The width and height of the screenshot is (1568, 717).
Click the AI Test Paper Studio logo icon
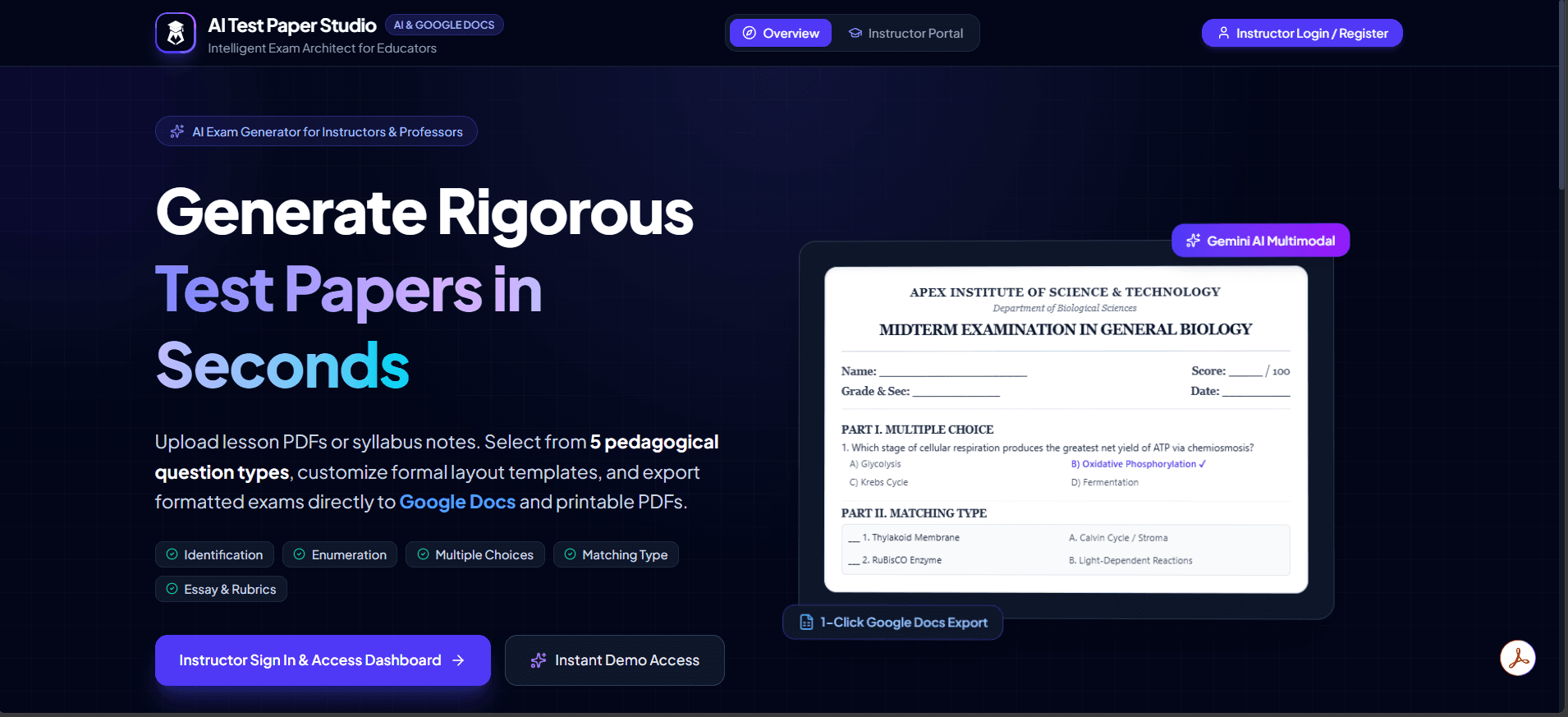176,33
